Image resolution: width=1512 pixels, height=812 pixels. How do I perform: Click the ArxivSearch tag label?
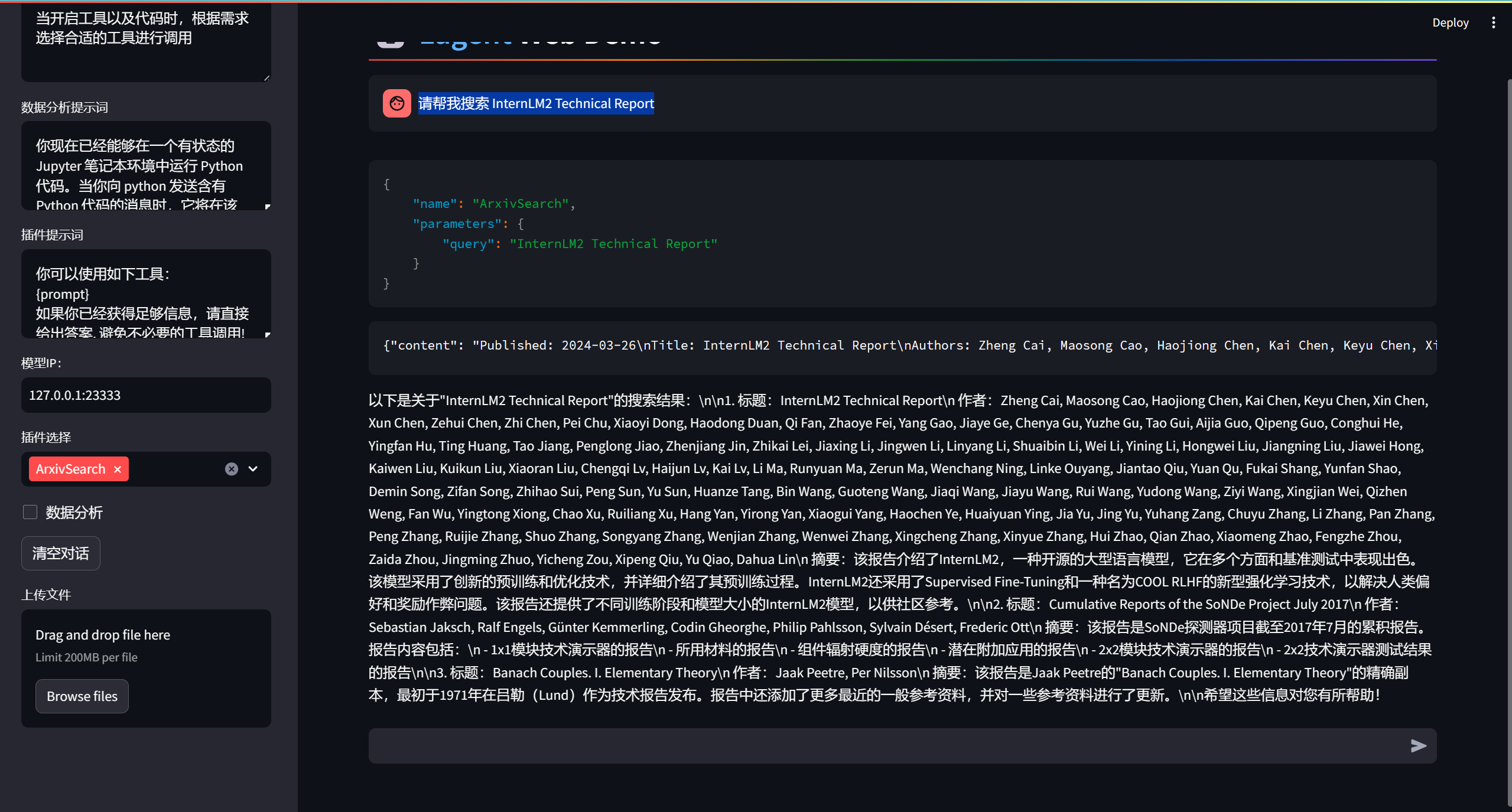coord(70,469)
